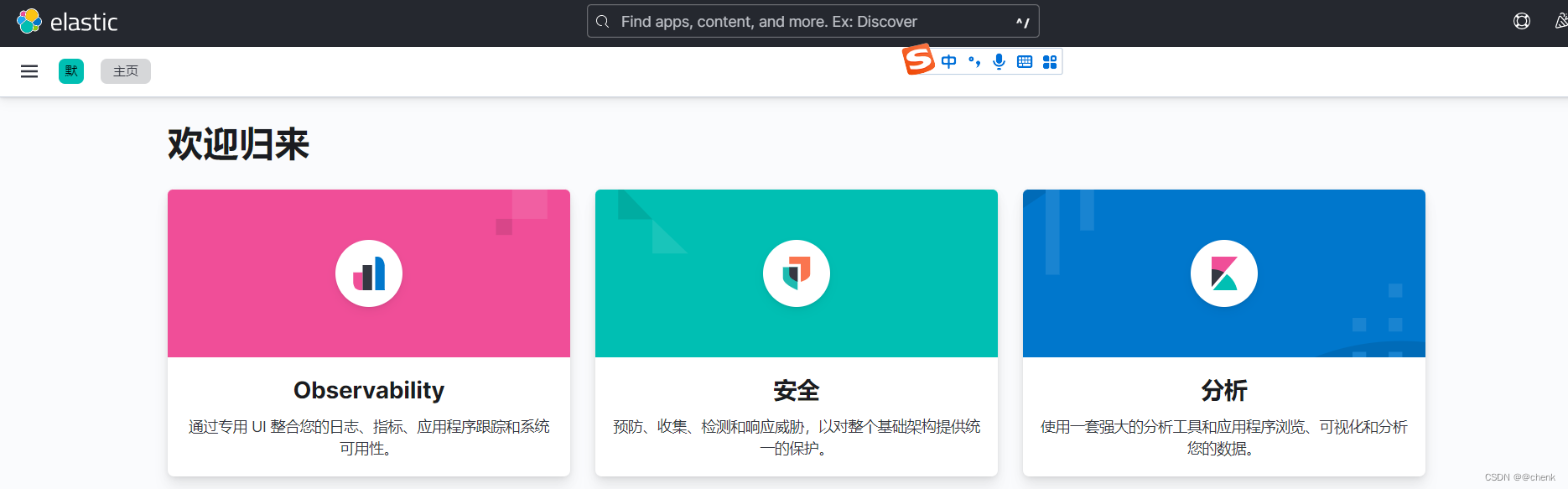Open the Observability card title
The width and height of the screenshot is (1568, 489).
point(369,390)
